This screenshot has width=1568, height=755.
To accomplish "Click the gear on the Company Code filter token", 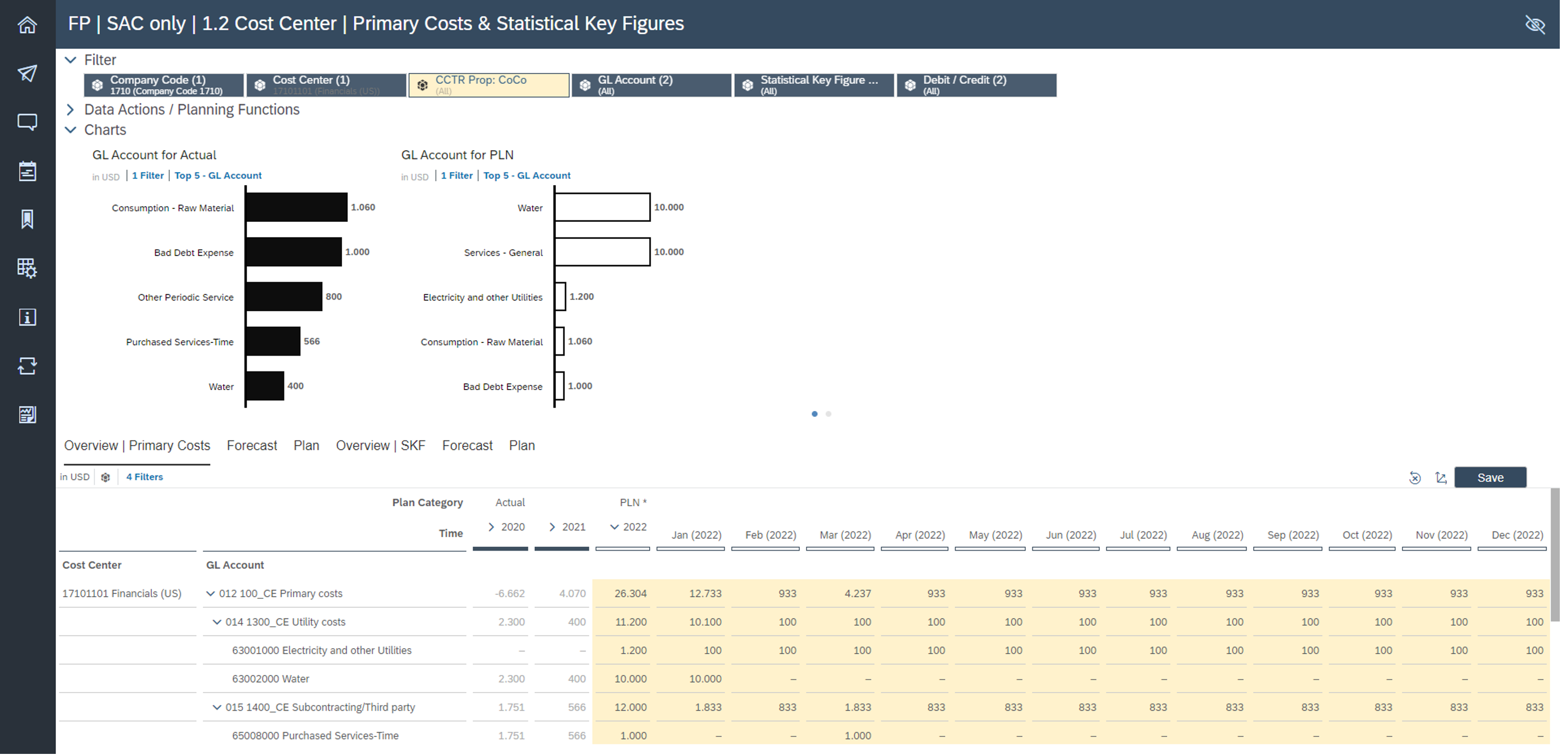I will (x=98, y=84).
